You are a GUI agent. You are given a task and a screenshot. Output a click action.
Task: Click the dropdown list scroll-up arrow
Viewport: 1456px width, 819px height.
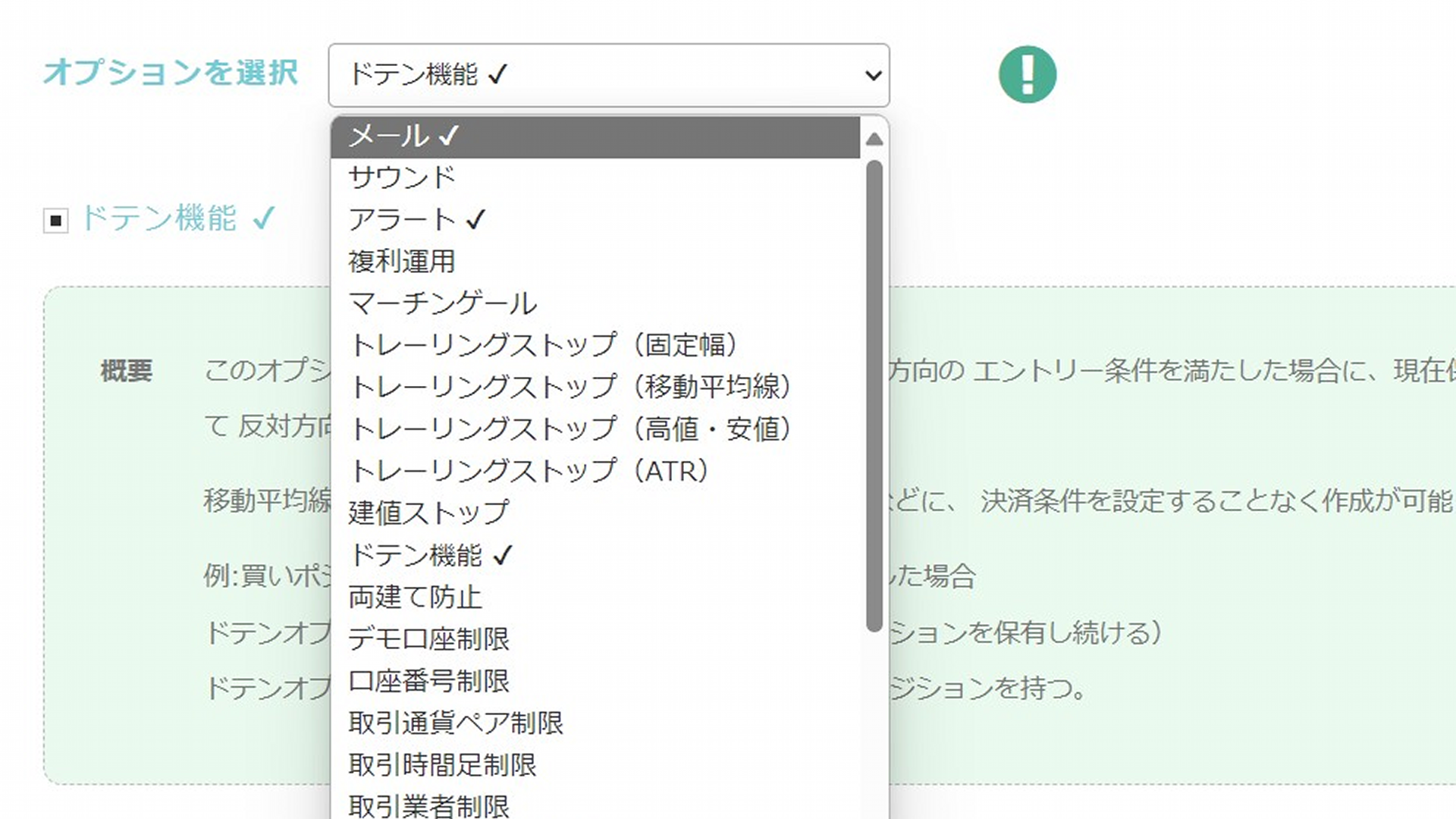(x=874, y=140)
